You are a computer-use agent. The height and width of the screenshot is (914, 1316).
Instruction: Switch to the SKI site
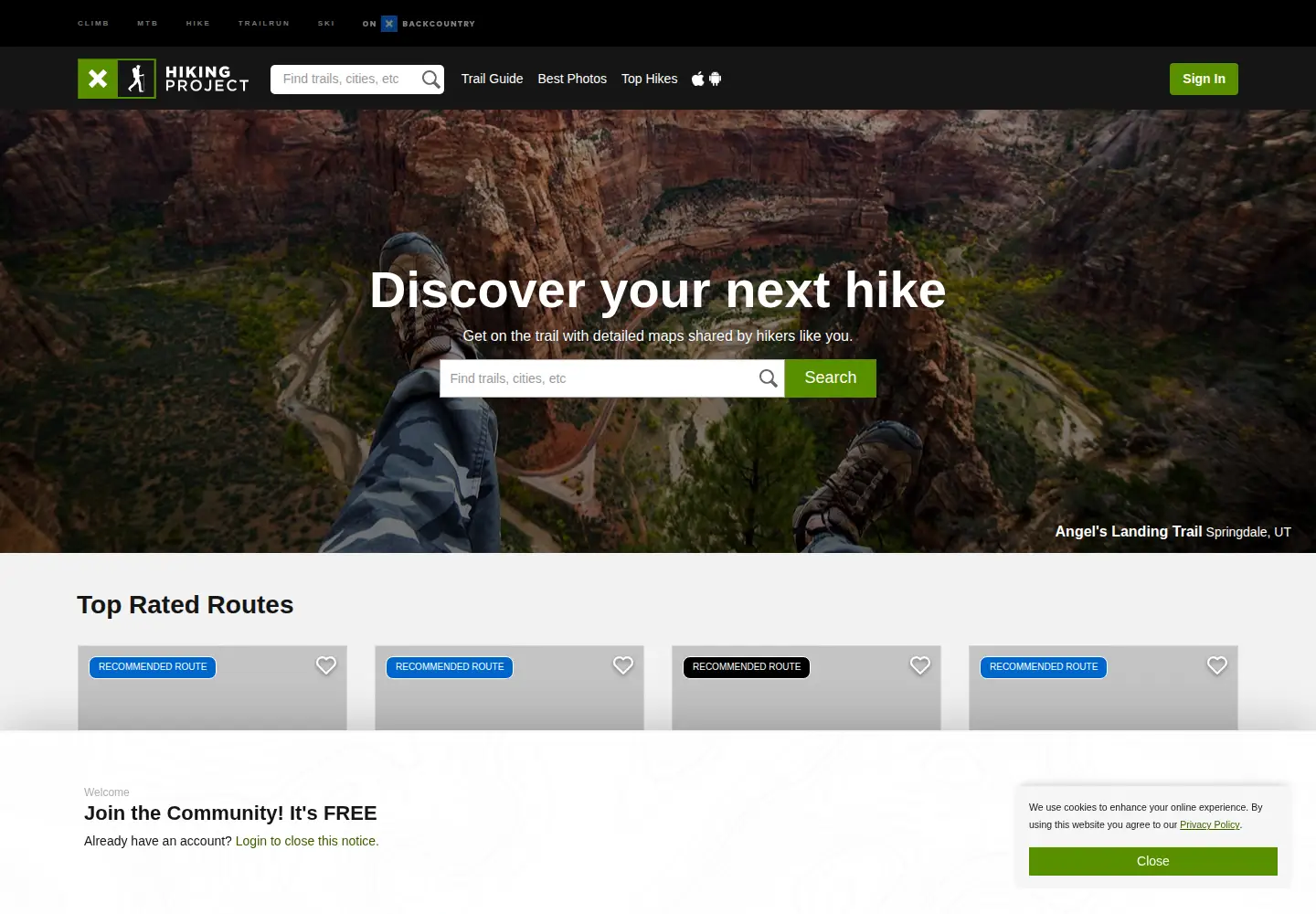pos(326,24)
